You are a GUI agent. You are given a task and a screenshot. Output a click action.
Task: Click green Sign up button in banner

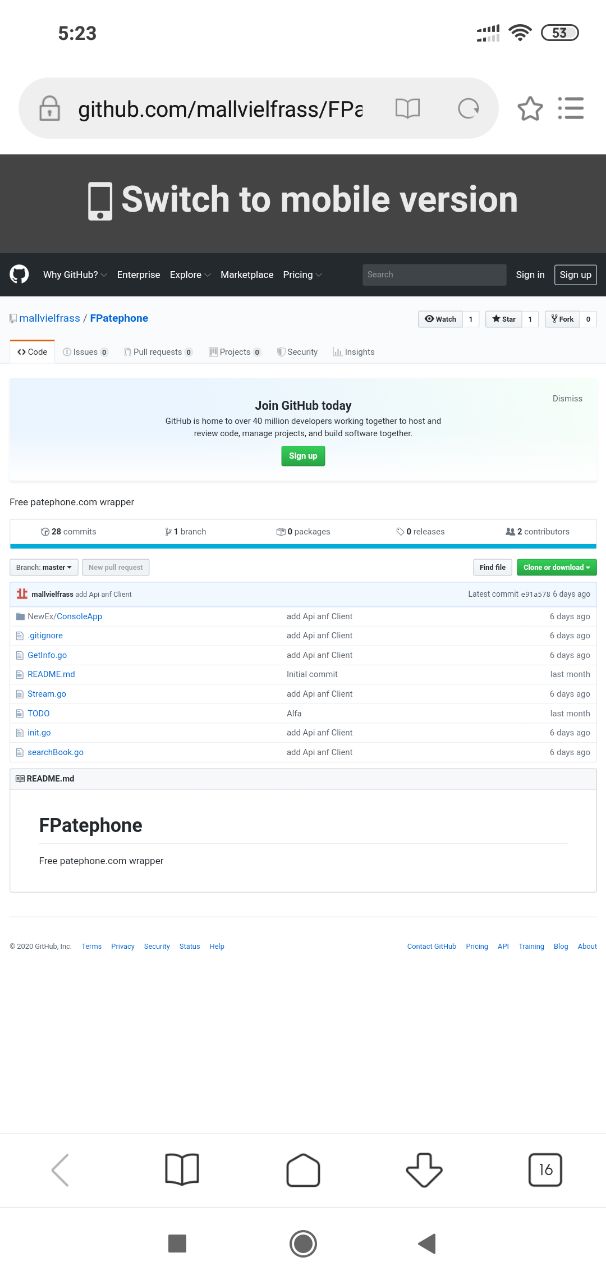pyautogui.click(x=303, y=456)
